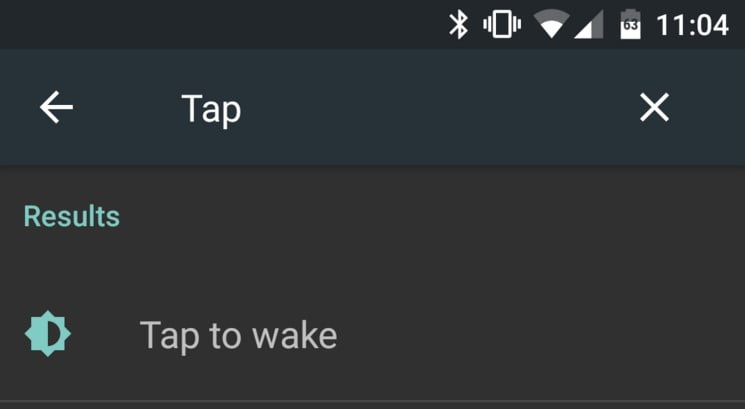Click the blank space in Tap to wake row
745x409 pixels.
tap(537, 335)
